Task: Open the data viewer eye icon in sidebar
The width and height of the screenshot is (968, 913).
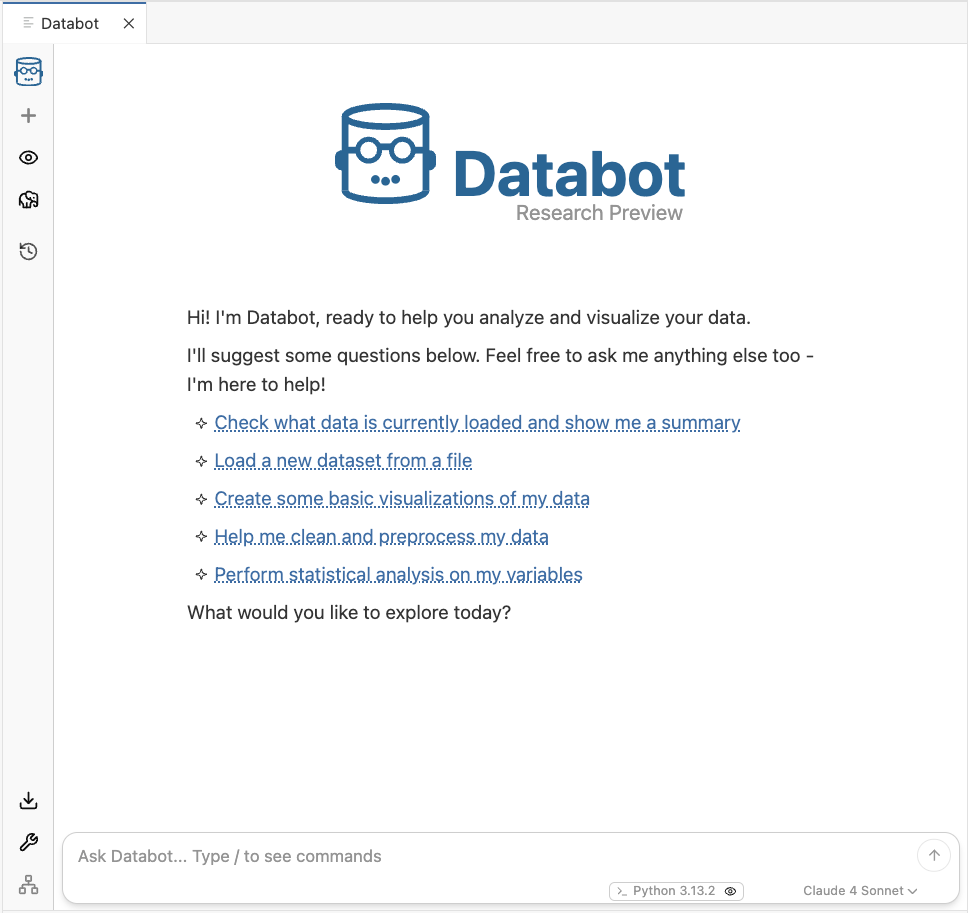Action: 27,157
